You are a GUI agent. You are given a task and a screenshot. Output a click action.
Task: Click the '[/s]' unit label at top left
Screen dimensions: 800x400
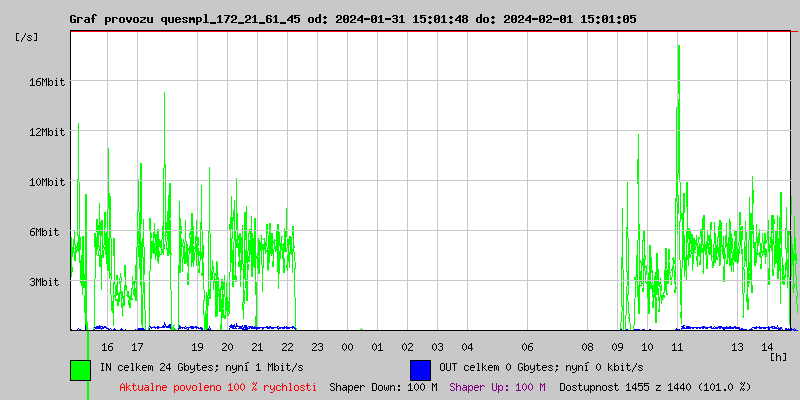coord(27,37)
